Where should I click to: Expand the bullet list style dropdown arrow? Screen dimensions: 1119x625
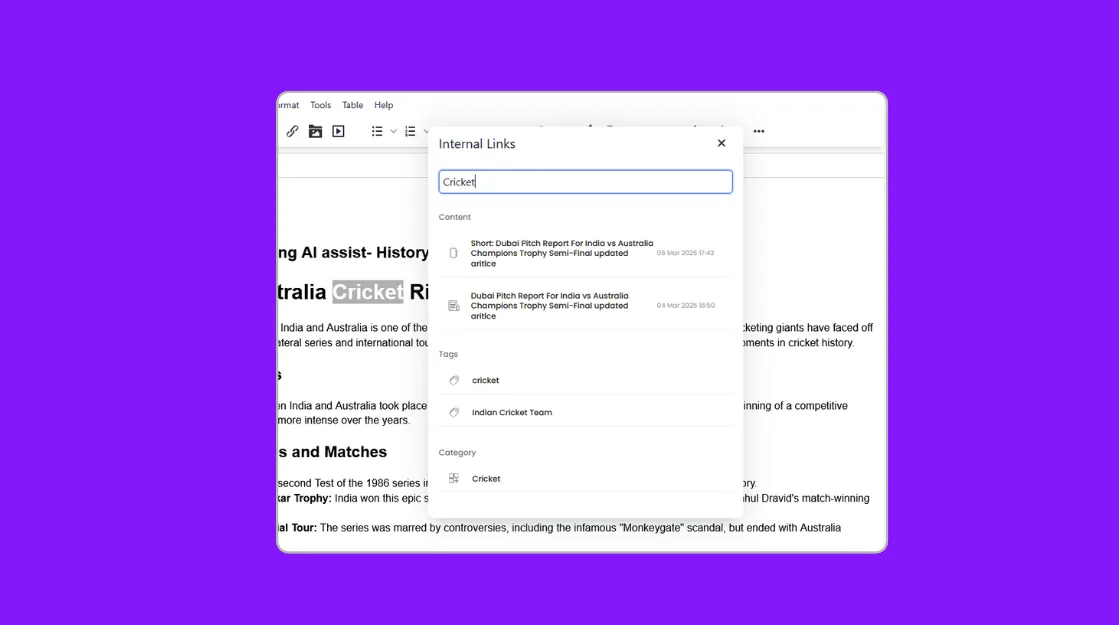point(393,131)
